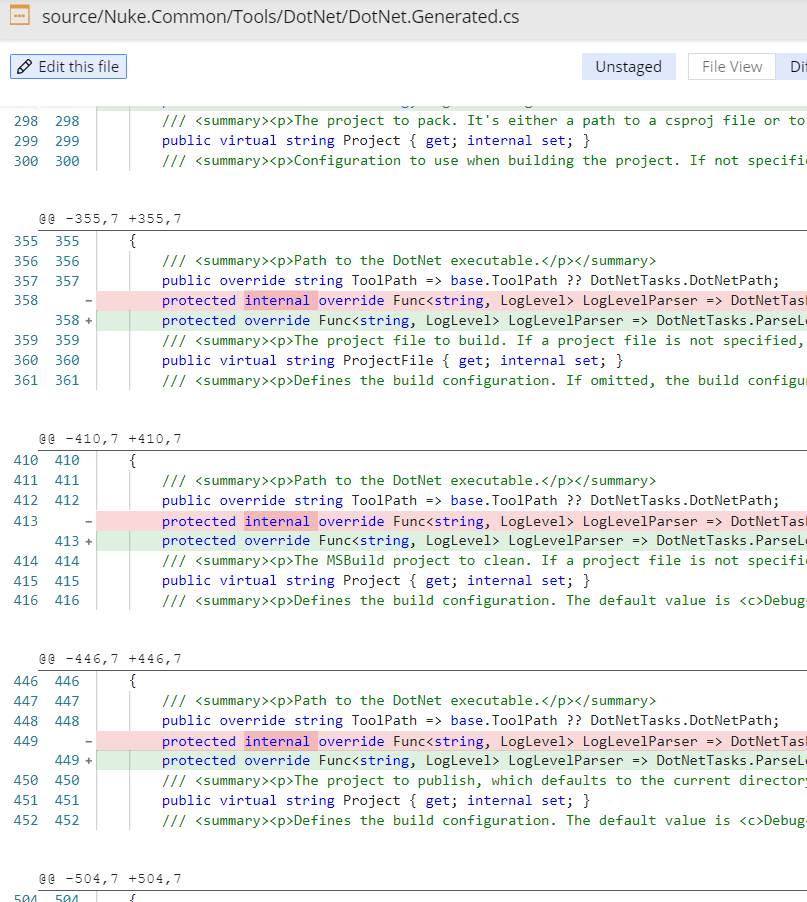807x902 pixels.
Task: Click line 412 ToolPath override statement
Action: (x=470, y=500)
